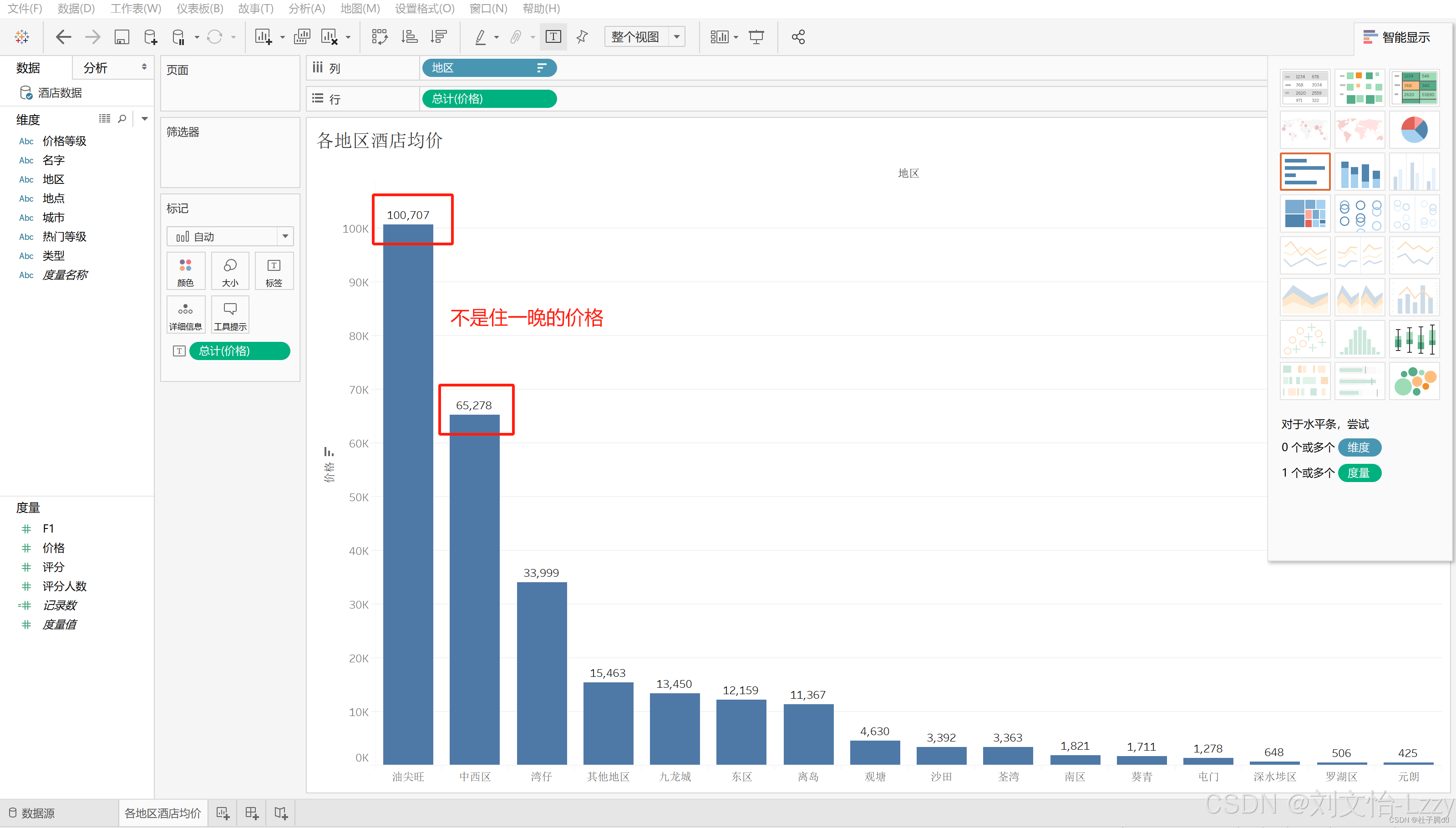Viewport: 1456px width, 828px height.
Task: Click the 工具提示 tooltip button
Action: (x=230, y=315)
